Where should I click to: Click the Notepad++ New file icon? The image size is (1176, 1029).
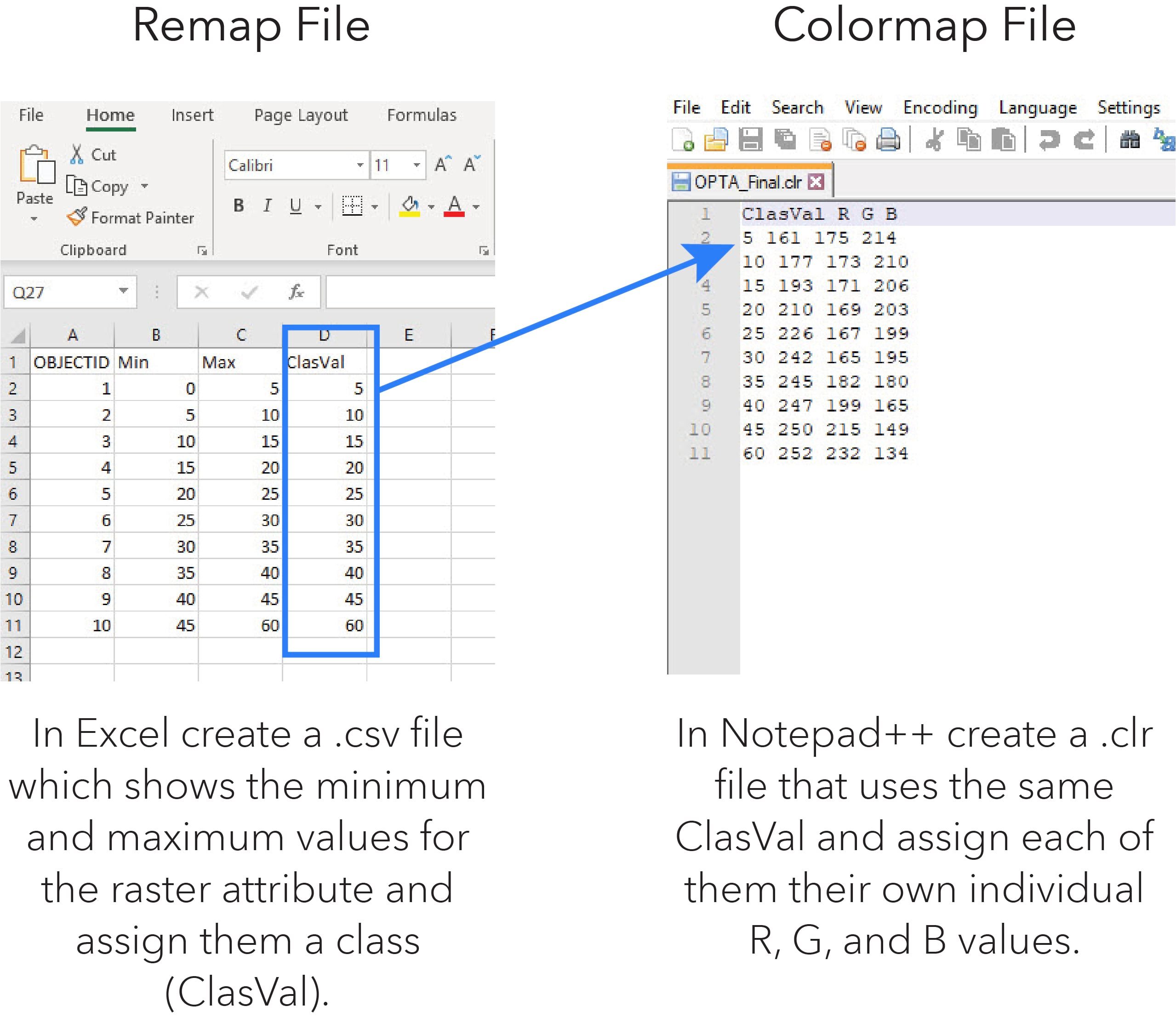[x=683, y=140]
